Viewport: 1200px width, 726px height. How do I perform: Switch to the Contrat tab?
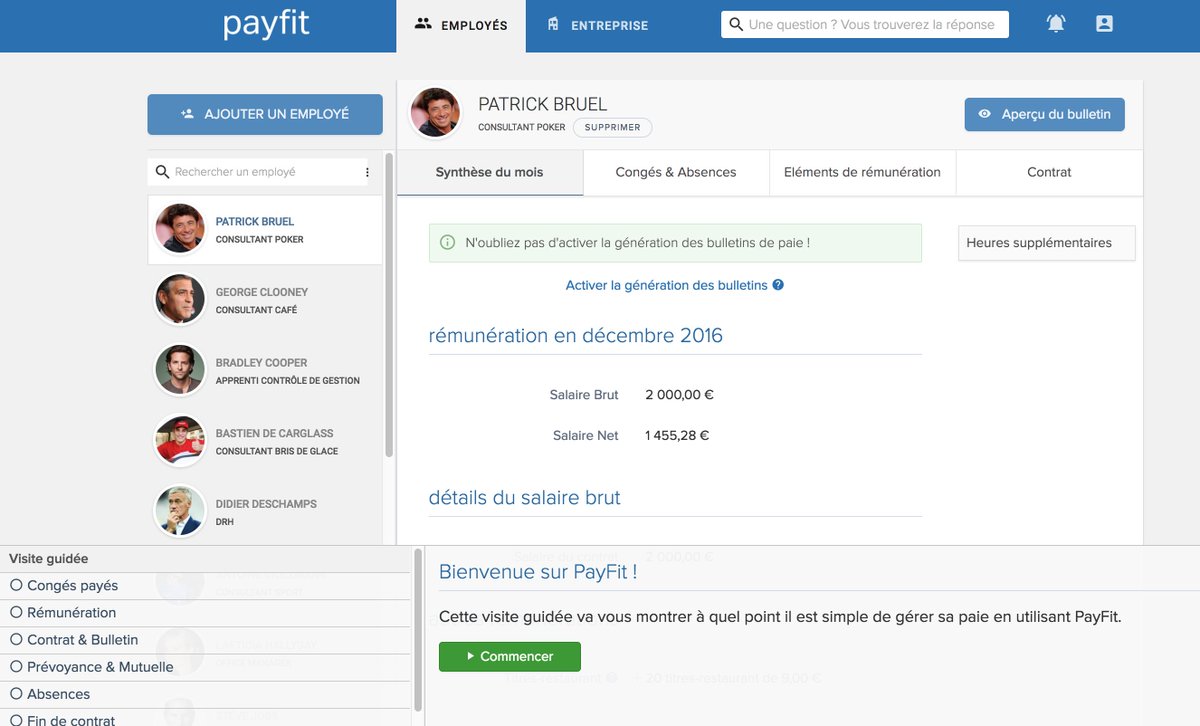click(x=1049, y=172)
